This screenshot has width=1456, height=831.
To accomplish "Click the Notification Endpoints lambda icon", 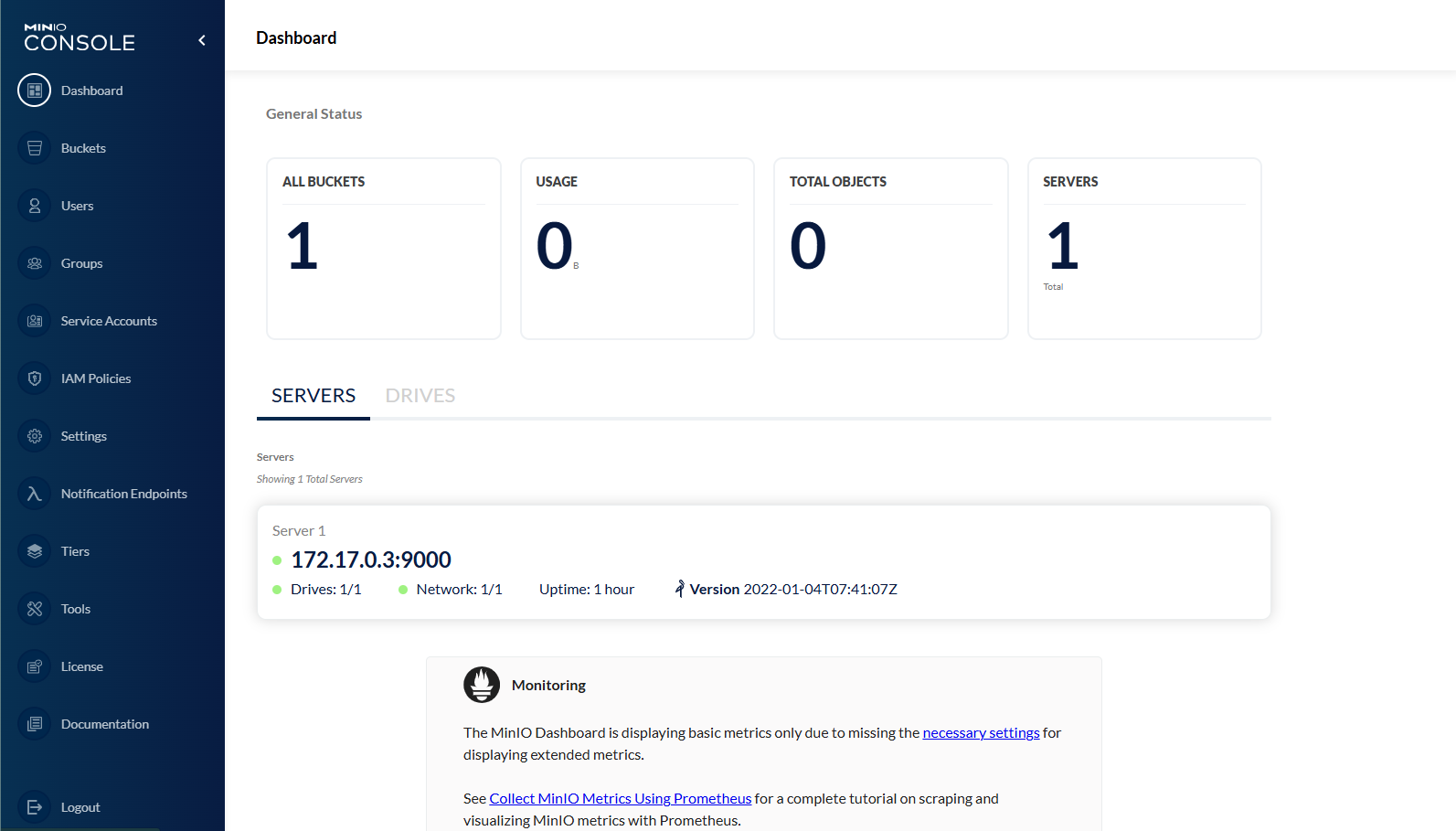I will pyautogui.click(x=35, y=494).
